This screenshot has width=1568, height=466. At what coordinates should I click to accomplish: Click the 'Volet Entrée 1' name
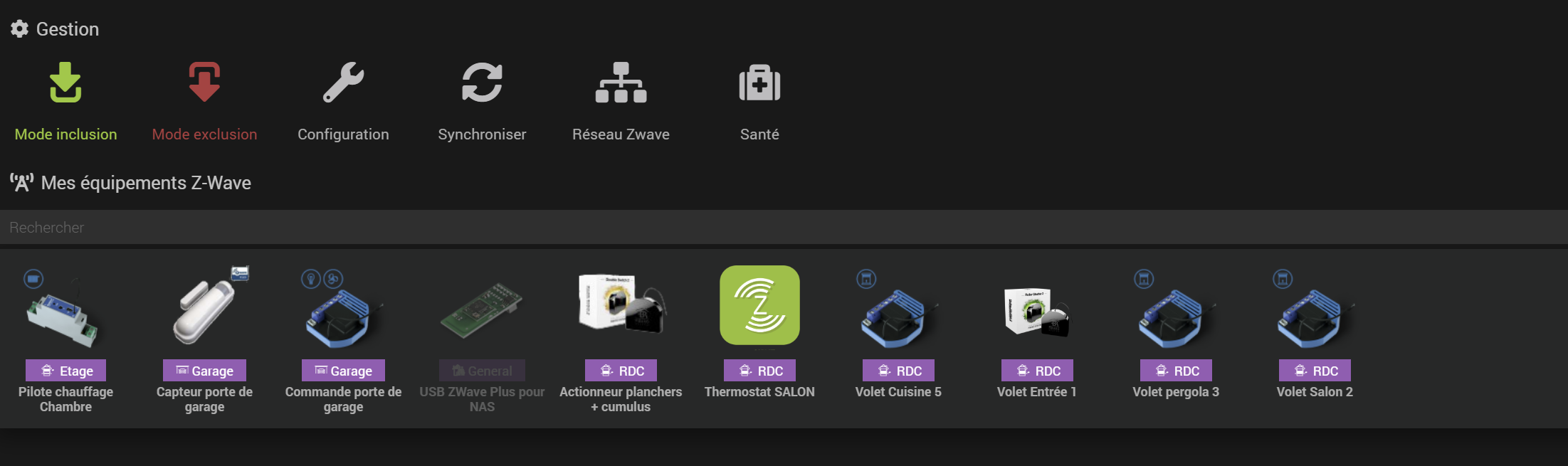point(1037,392)
